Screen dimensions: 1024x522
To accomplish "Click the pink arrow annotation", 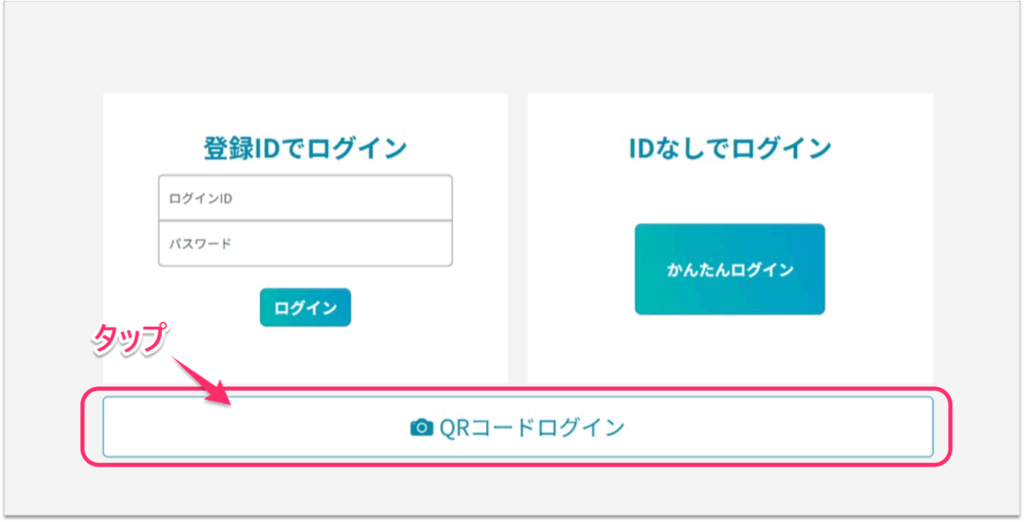I will (202, 382).
